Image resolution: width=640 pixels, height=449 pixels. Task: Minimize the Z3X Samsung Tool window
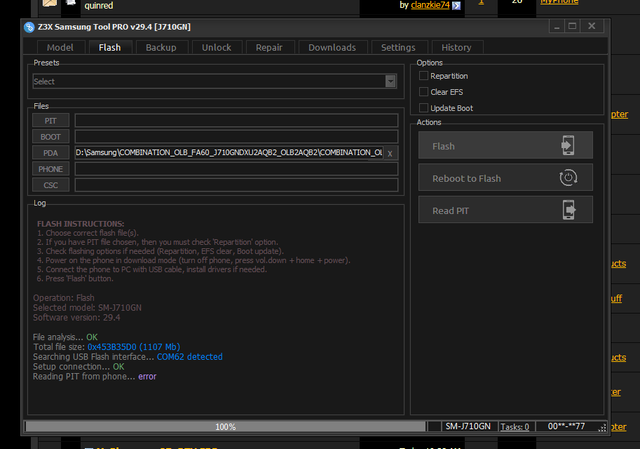click(556, 27)
